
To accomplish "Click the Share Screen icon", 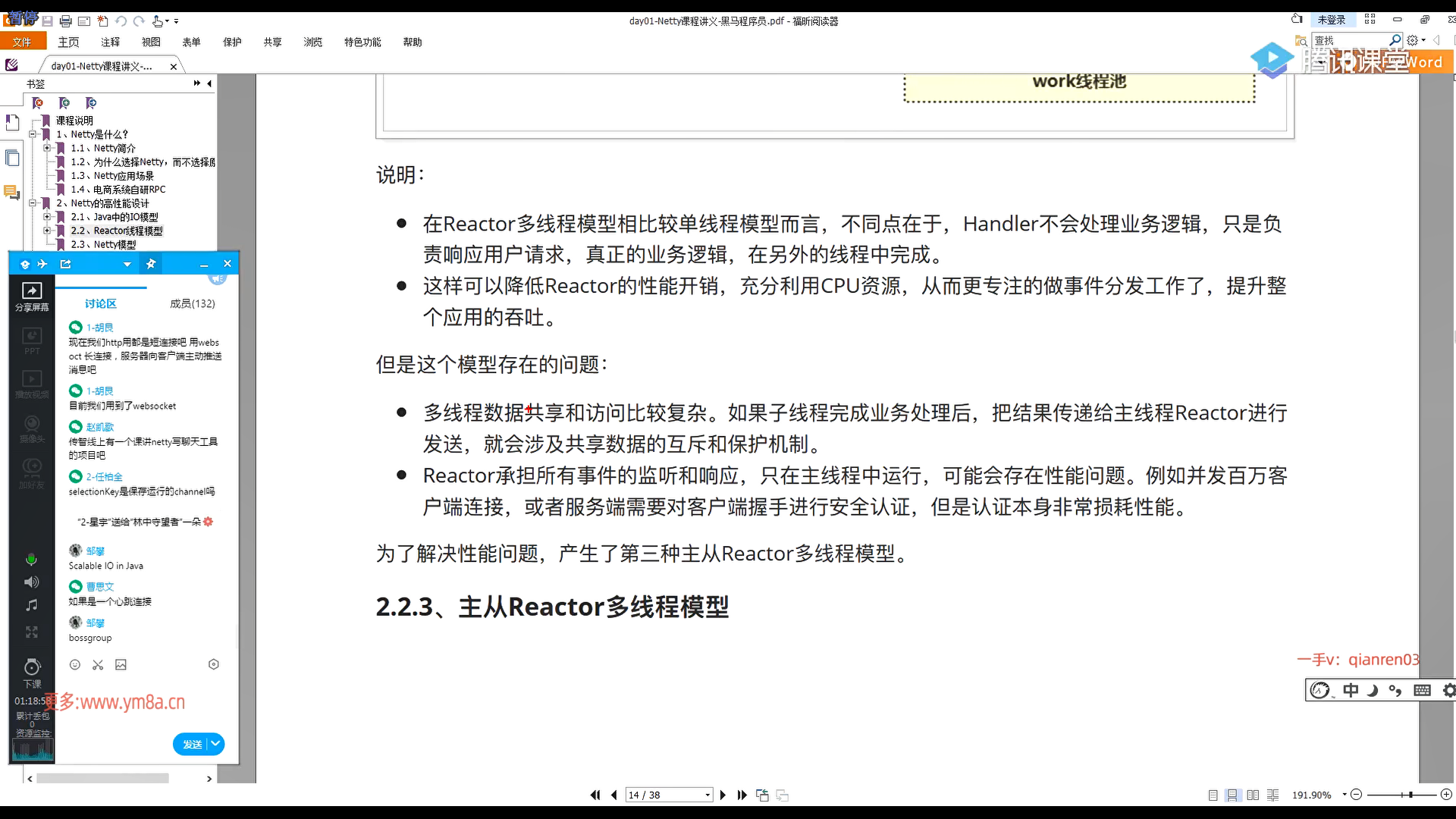I will point(32,291).
